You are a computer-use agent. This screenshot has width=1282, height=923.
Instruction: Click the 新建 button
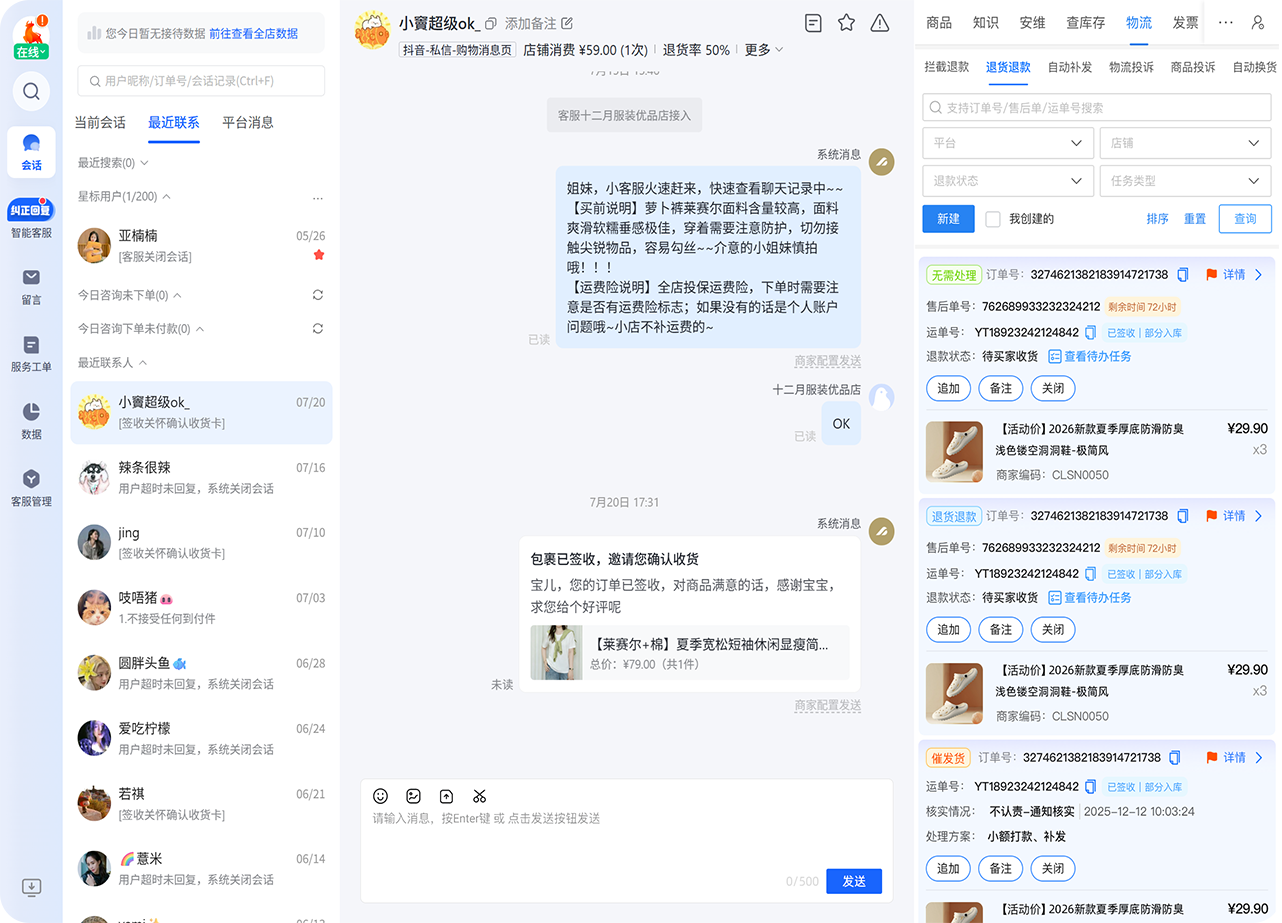coord(948,219)
